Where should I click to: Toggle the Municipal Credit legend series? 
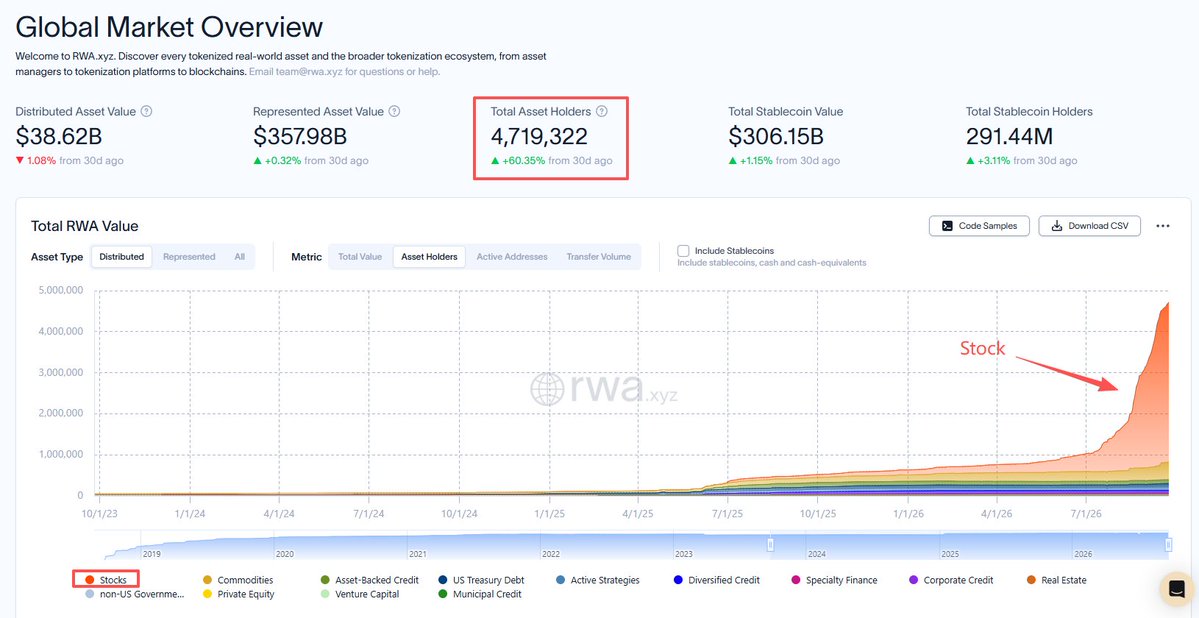click(480, 594)
